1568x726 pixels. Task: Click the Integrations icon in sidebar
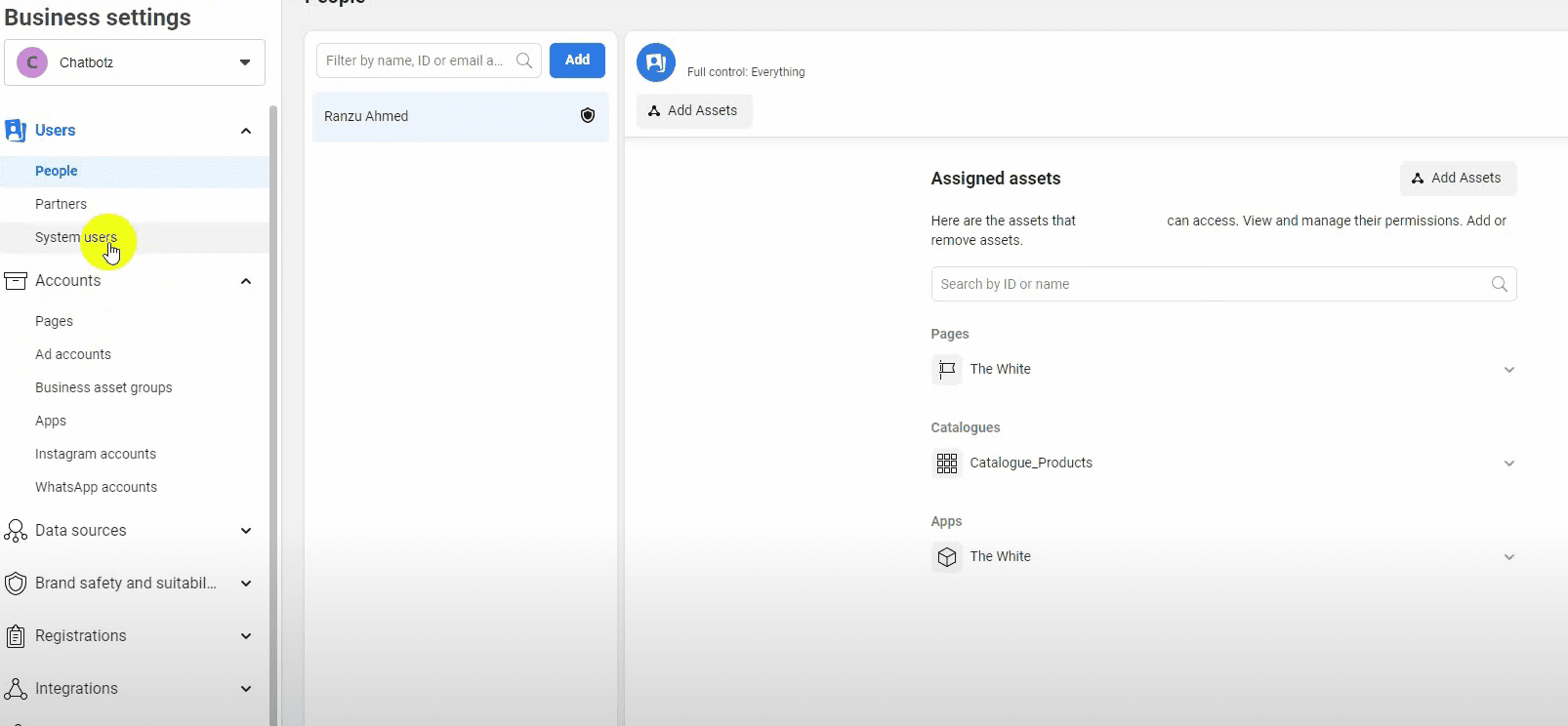[16, 689]
